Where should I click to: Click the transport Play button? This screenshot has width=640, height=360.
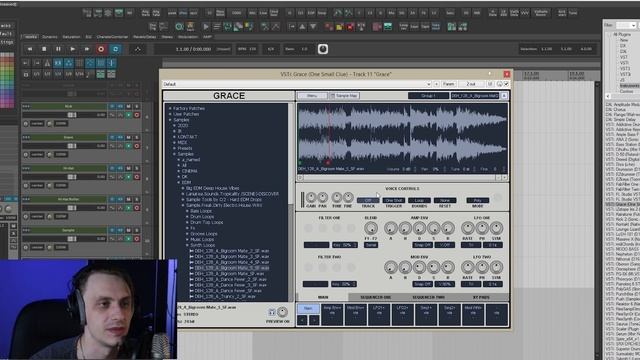point(73,49)
